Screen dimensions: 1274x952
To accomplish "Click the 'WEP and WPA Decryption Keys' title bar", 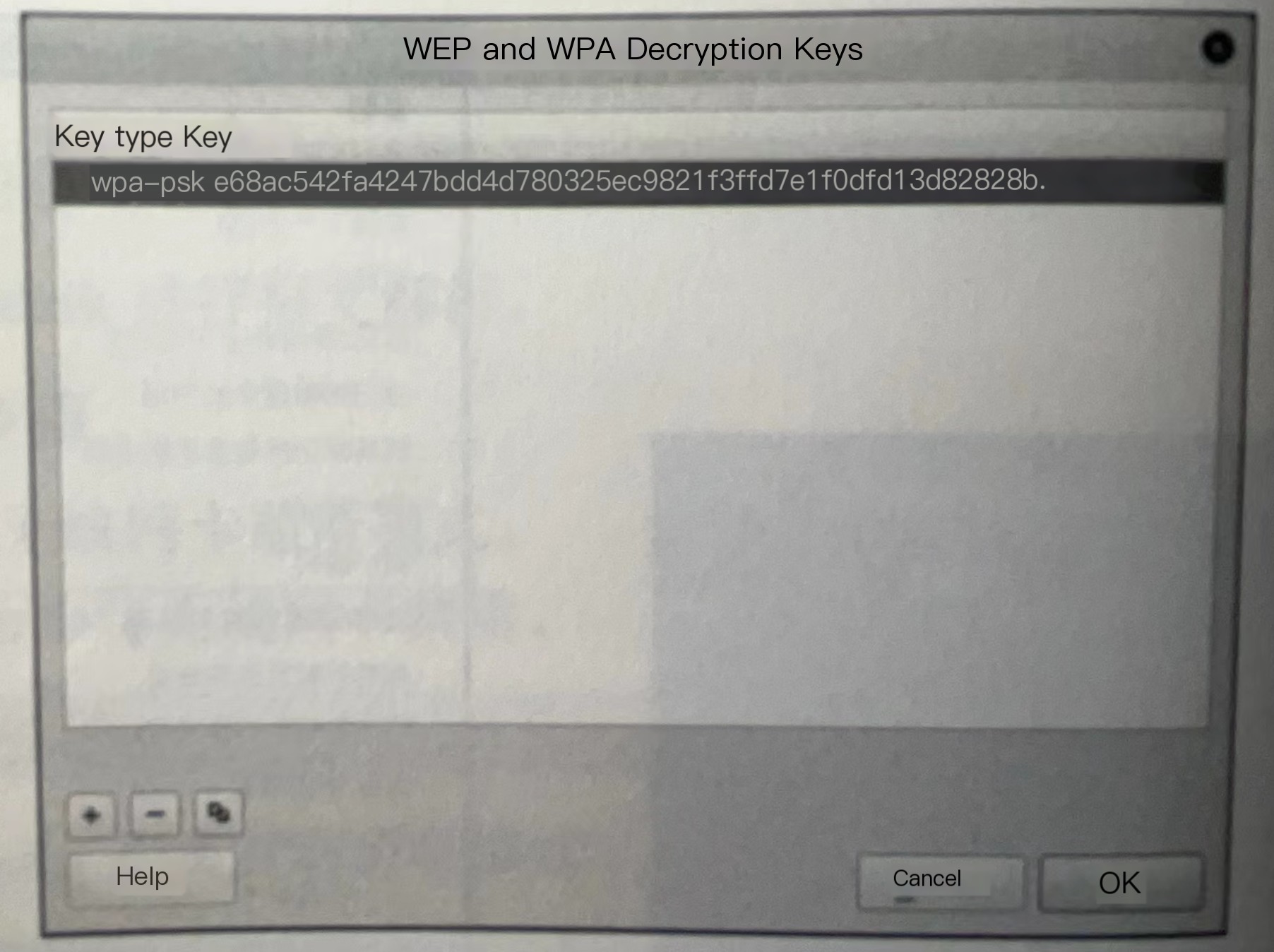I will tap(633, 49).
